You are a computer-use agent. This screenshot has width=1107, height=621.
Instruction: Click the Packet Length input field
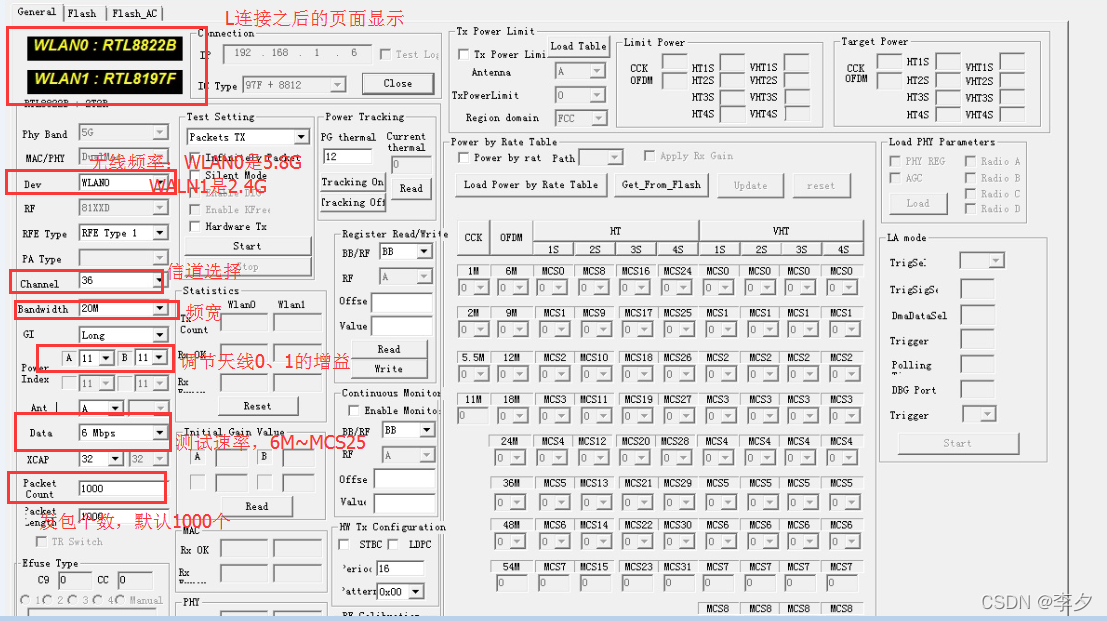click(x=123, y=517)
